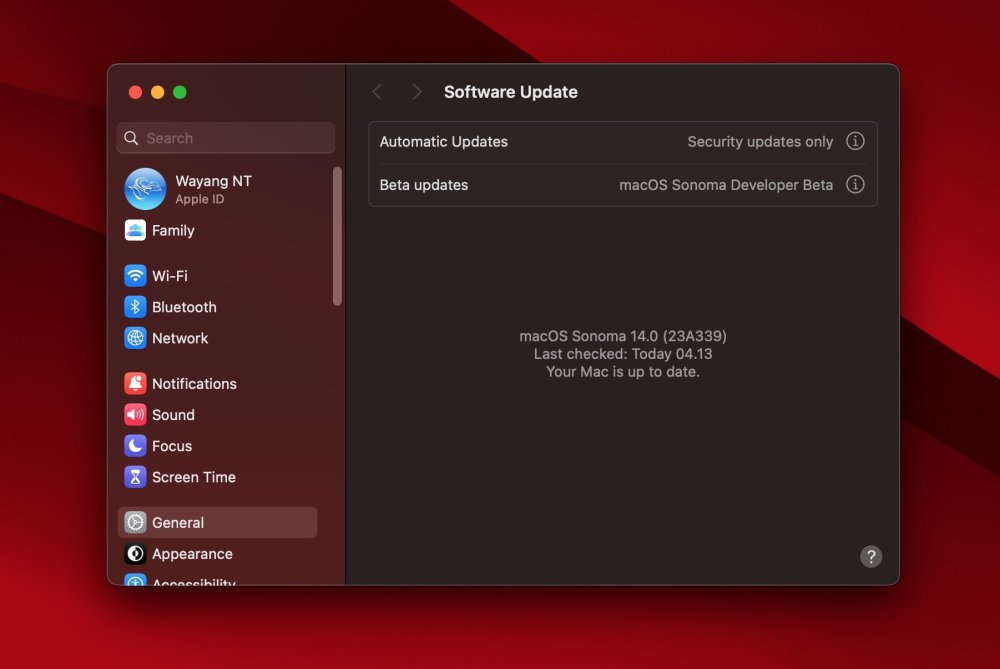Click the Security updates only value
The image size is (1000, 669).
(760, 142)
